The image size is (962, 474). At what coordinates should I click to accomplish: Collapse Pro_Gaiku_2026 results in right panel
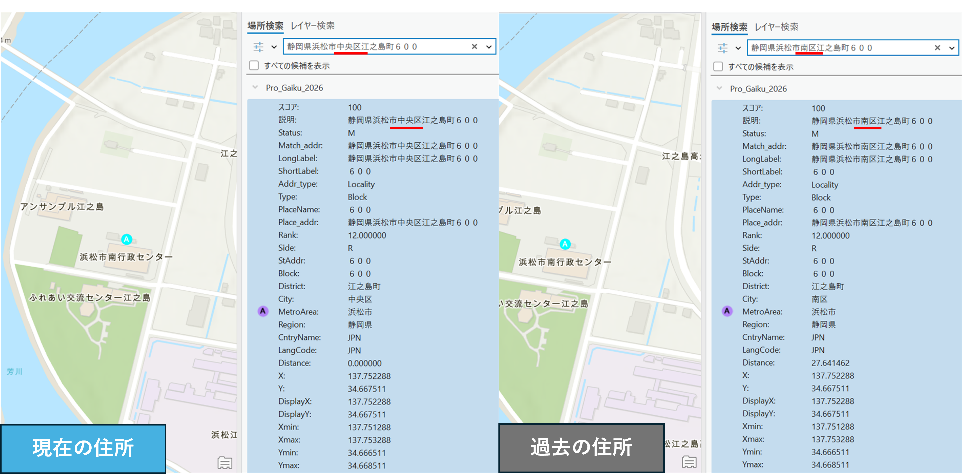tap(718, 88)
